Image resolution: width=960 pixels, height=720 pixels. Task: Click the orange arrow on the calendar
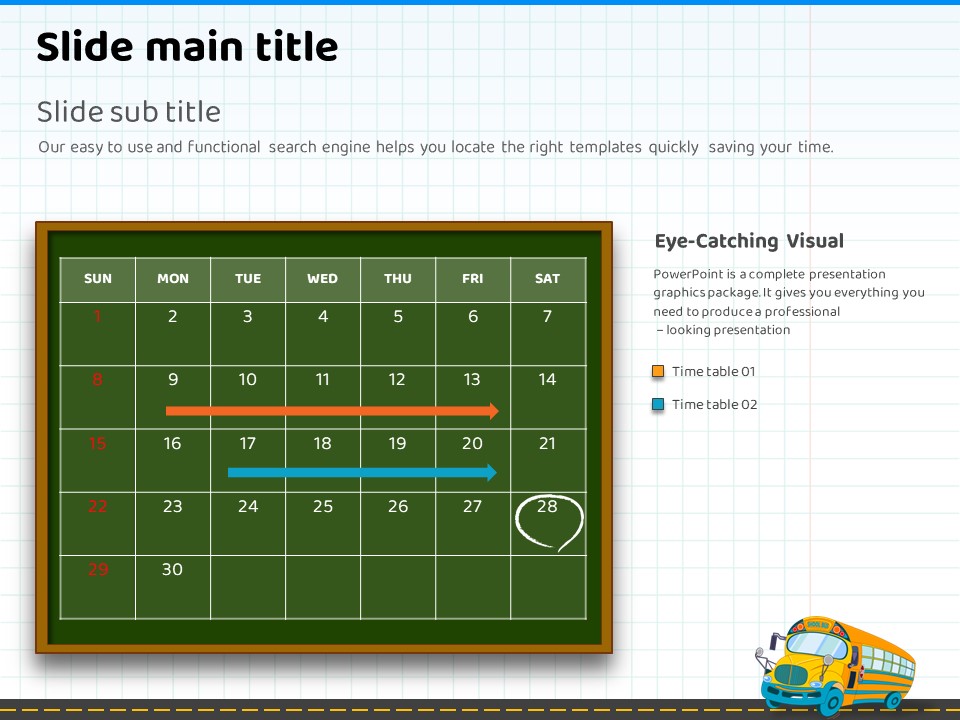332,410
